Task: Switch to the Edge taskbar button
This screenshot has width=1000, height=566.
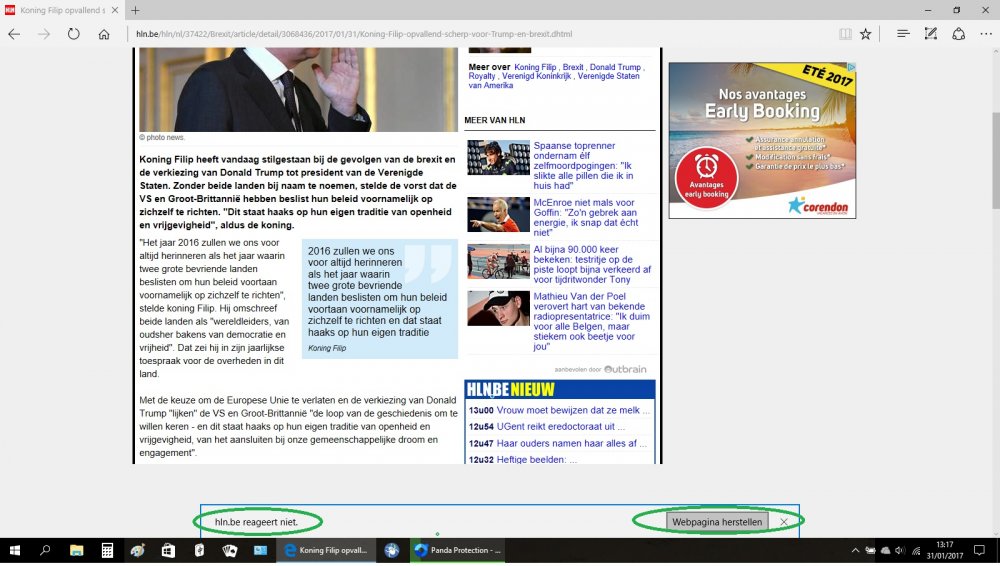Action: point(326,550)
